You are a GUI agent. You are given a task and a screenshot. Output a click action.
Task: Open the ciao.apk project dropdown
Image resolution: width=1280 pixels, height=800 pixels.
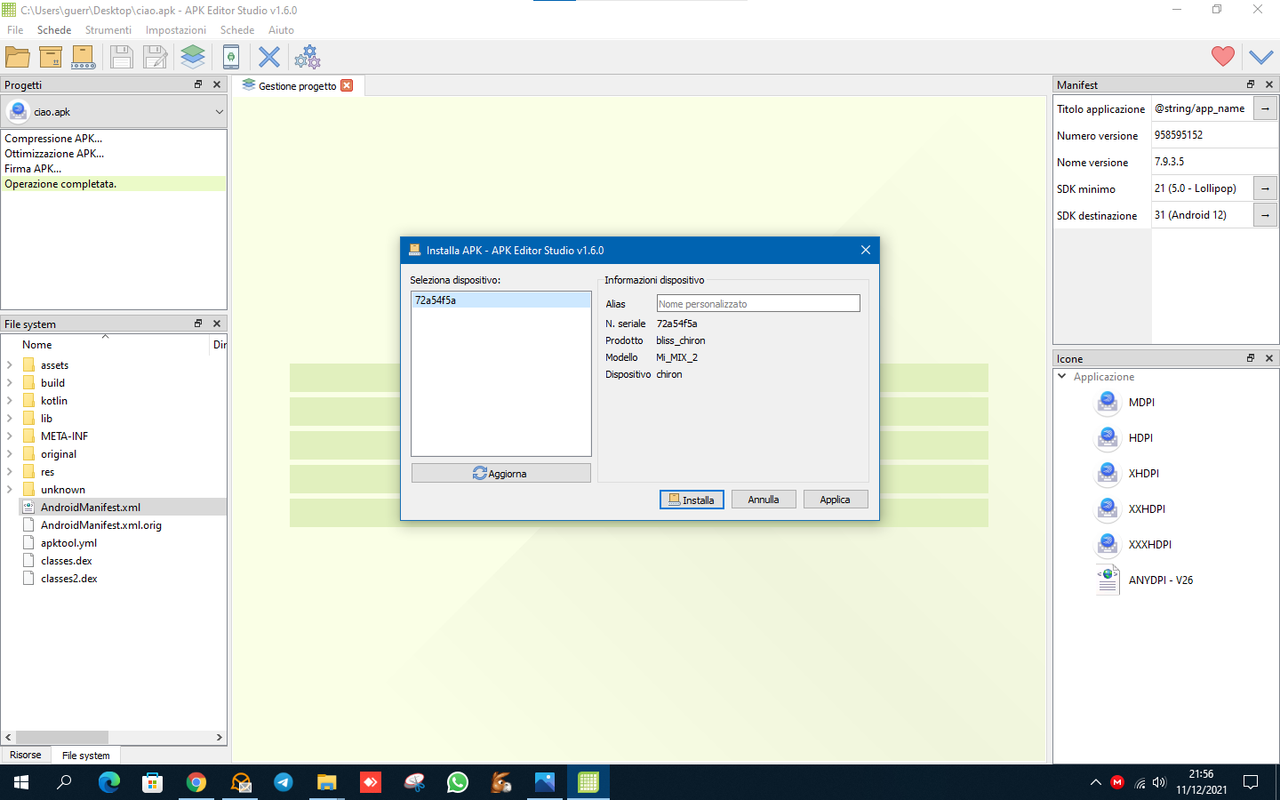click(x=114, y=112)
